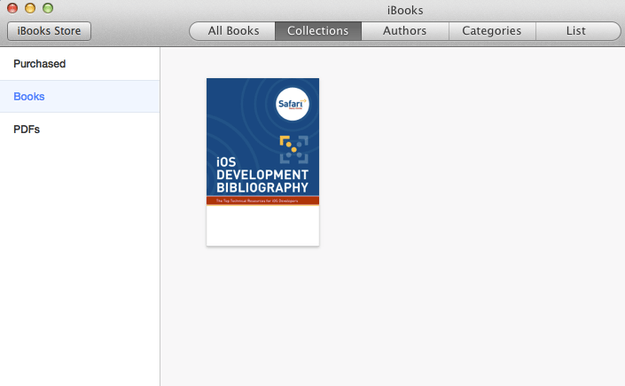Click the blank white bottom of the book cover
This screenshot has width=625, height=386.
pos(263,225)
